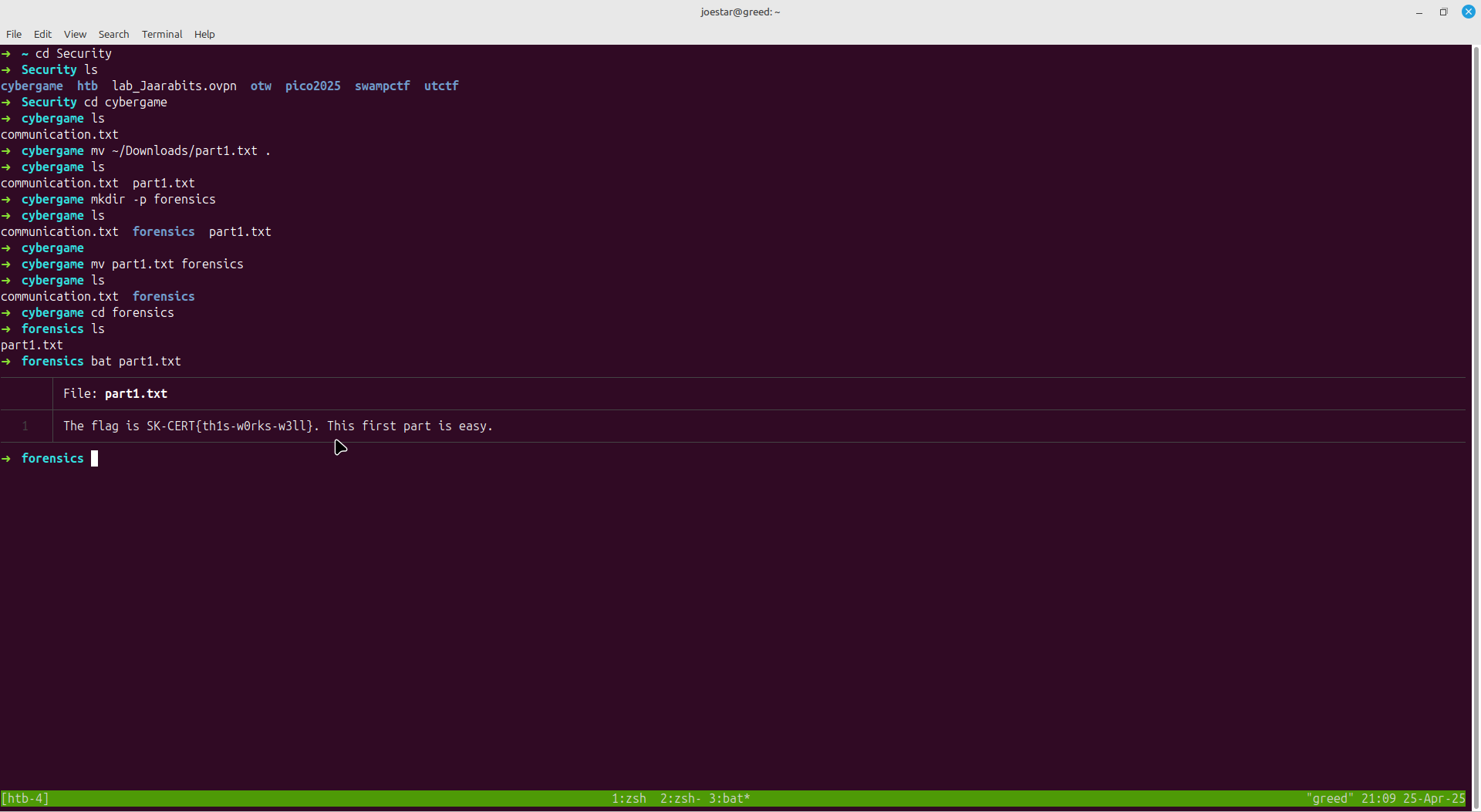The width and height of the screenshot is (1481, 812).
Task: Select tmux window 3:bat*
Action: click(729, 798)
